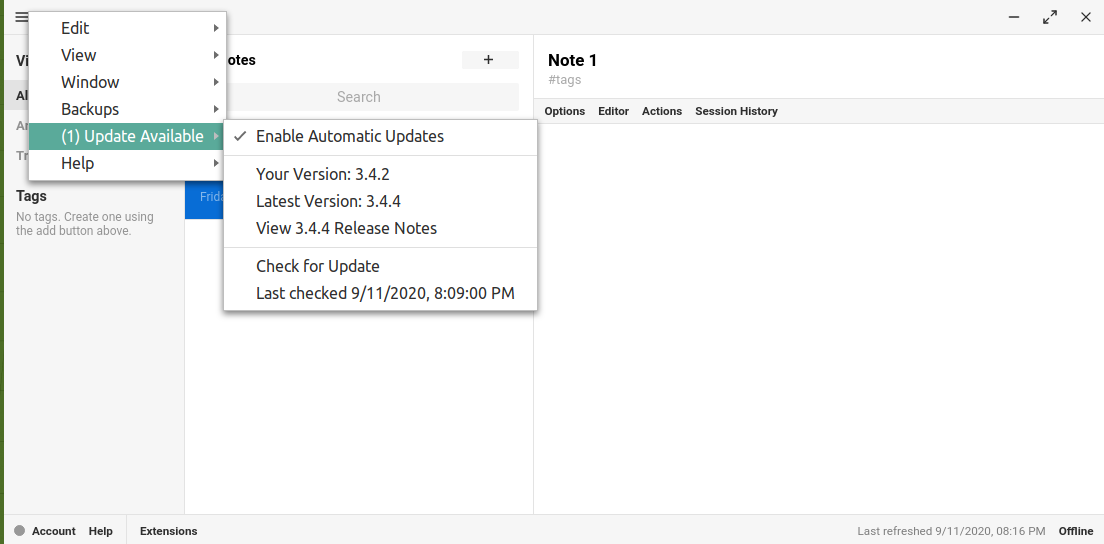Click Latest Version: 3.4.4 entry
The height and width of the screenshot is (544, 1104).
coord(380,201)
